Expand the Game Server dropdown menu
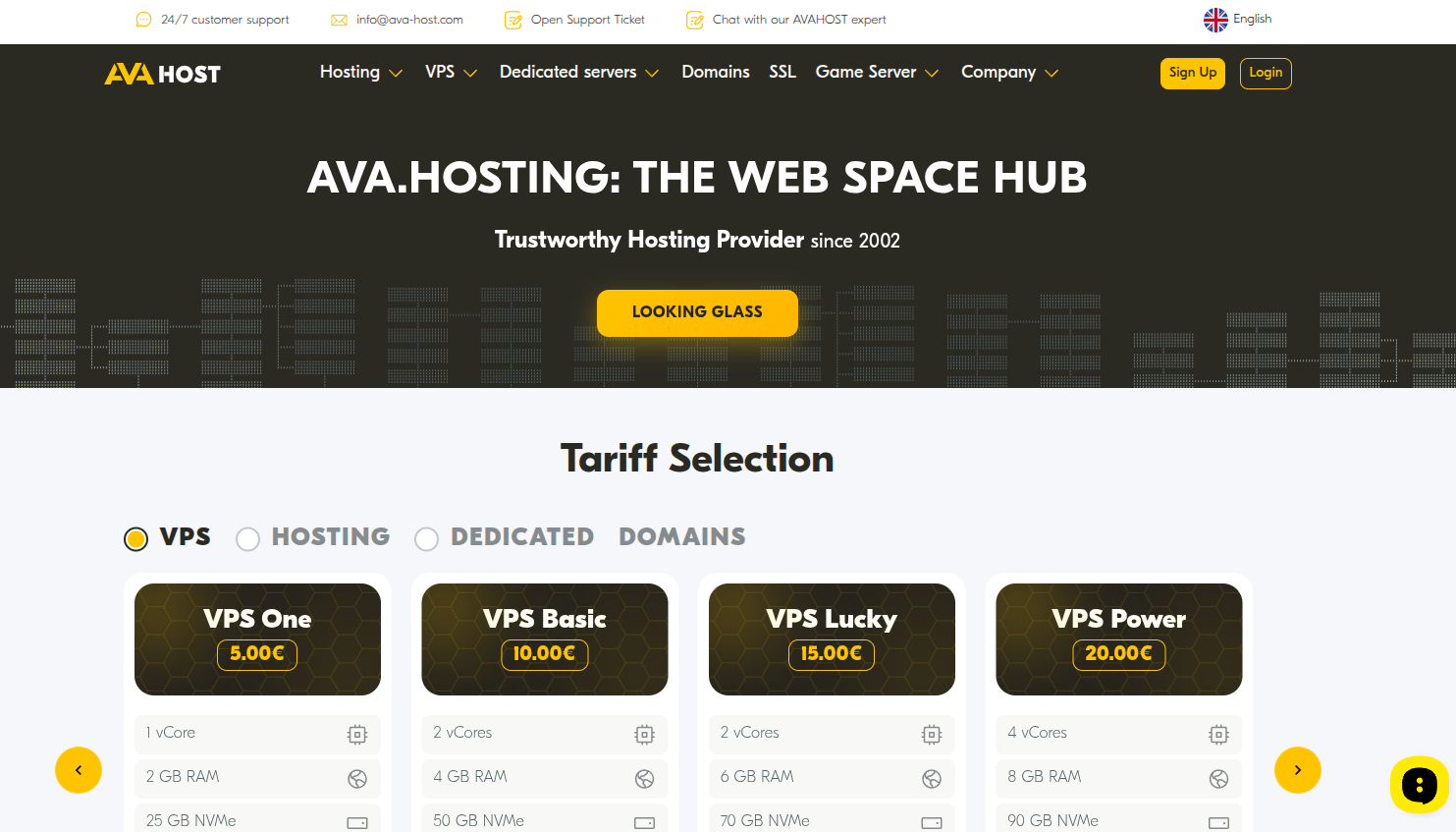The height and width of the screenshot is (832, 1456). tap(876, 73)
